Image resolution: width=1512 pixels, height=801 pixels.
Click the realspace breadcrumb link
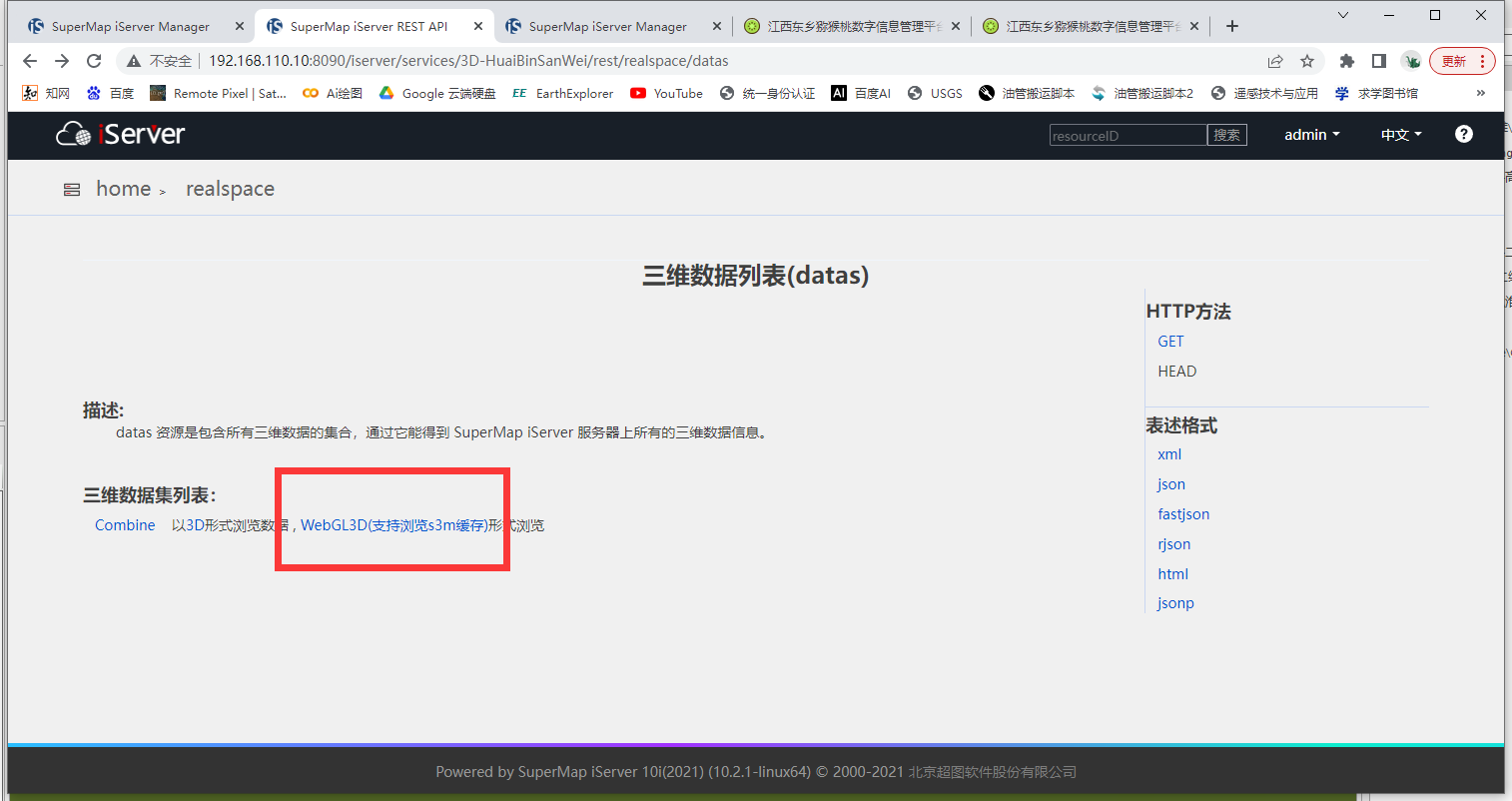(230, 189)
